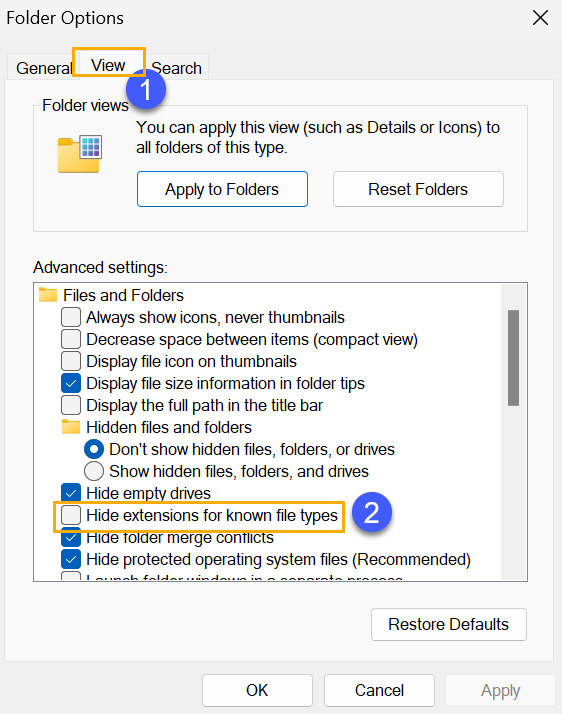Screen dimensions: 562x714
Task: Toggle Always show icons, never thumbnails
Action: (x=71, y=317)
